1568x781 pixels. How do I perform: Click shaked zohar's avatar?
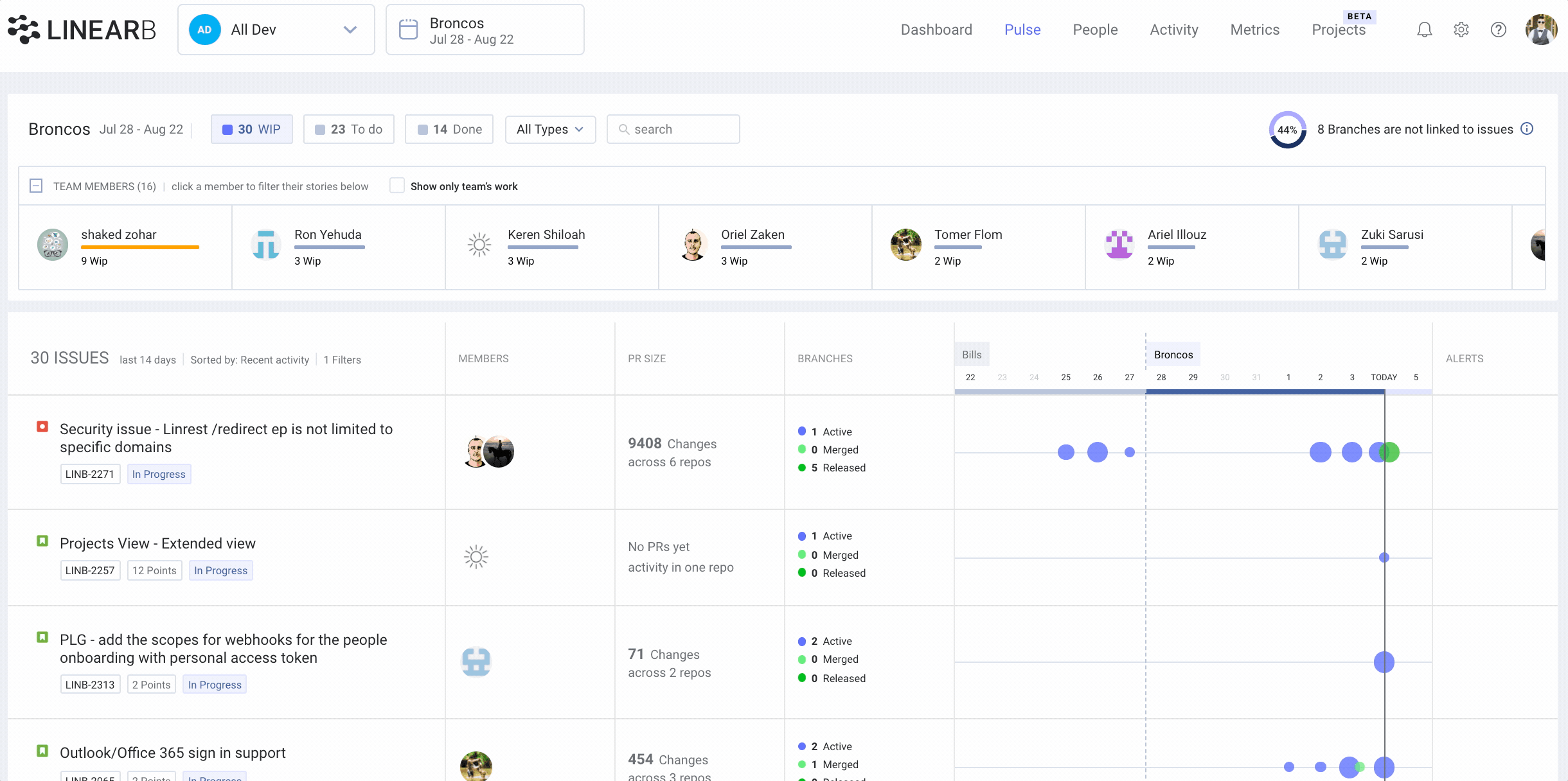[x=53, y=245]
